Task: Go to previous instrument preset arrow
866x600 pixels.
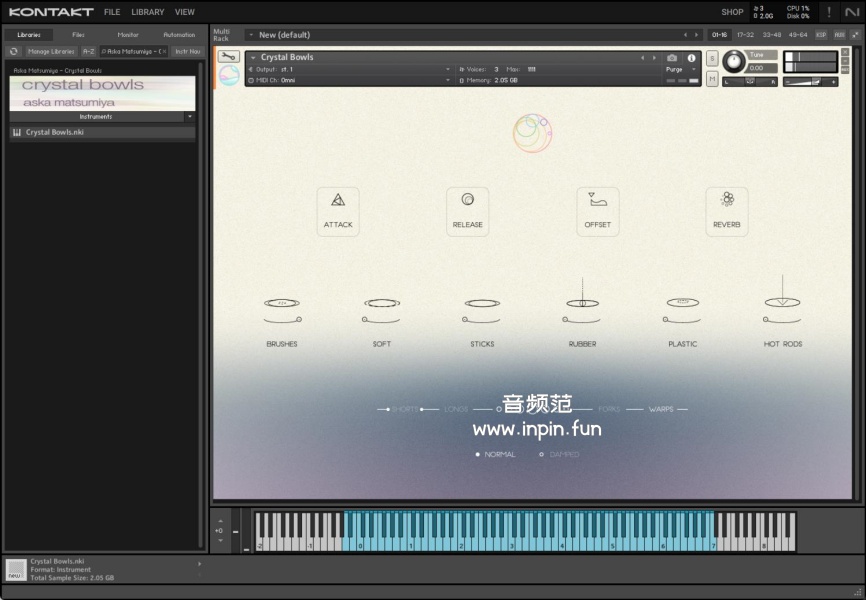Action: [x=642, y=57]
